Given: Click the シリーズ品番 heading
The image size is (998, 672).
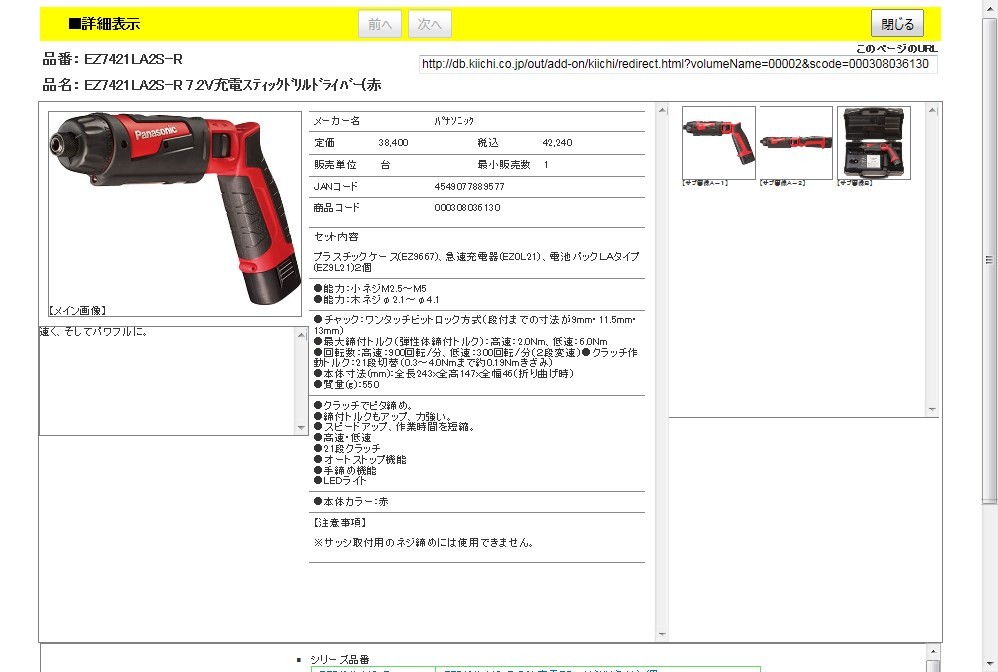Looking at the screenshot, I should (339, 659).
